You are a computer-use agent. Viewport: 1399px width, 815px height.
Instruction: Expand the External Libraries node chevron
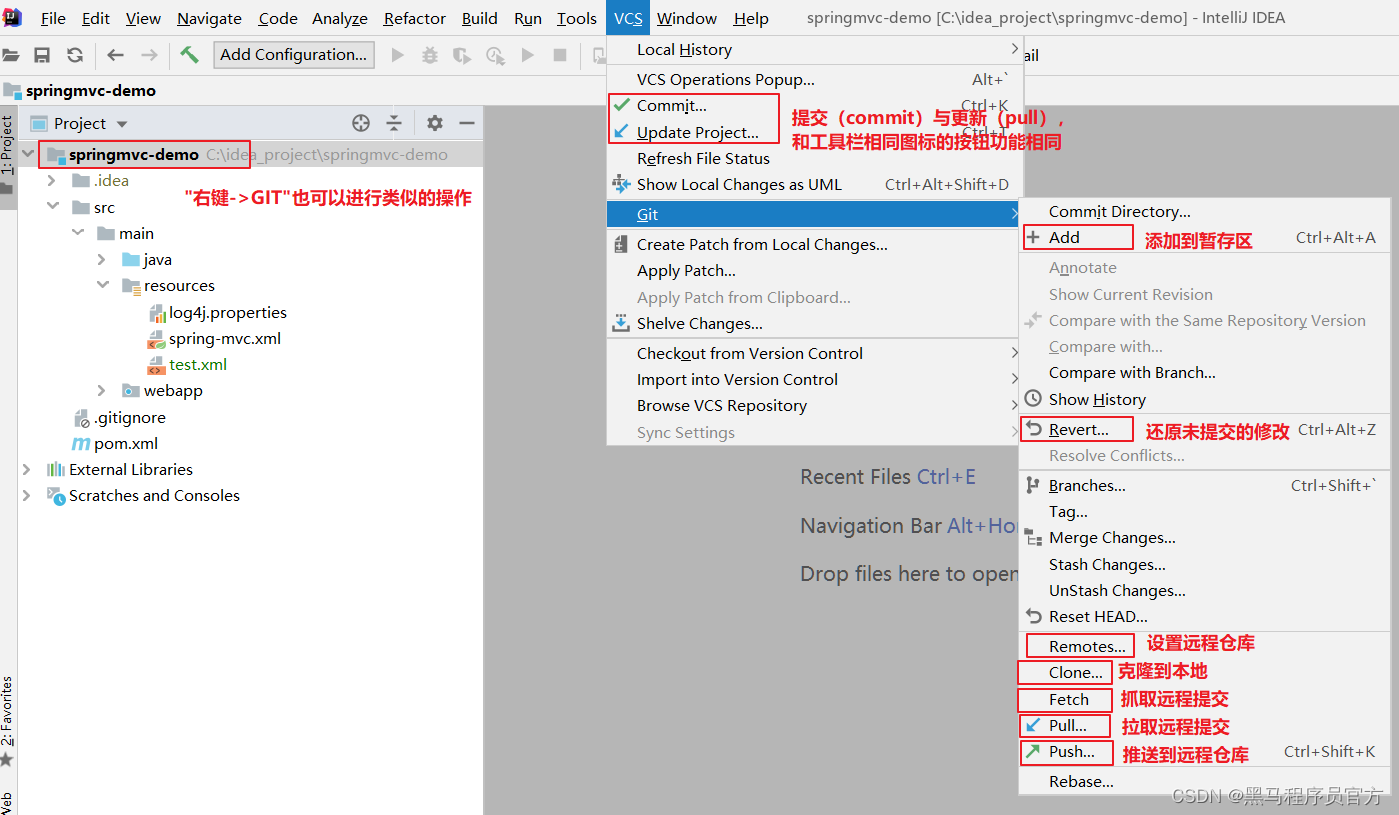pos(28,469)
